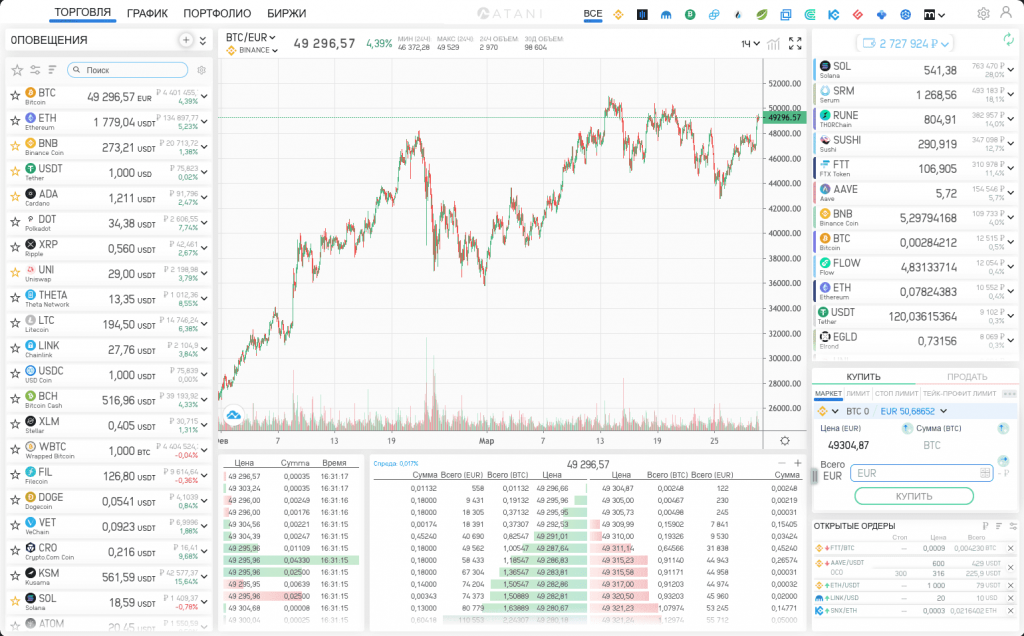This screenshot has width=1024, height=636.
Task: Select the Kraken exchange icon in top bar
Action: click(x=666, y=14)
